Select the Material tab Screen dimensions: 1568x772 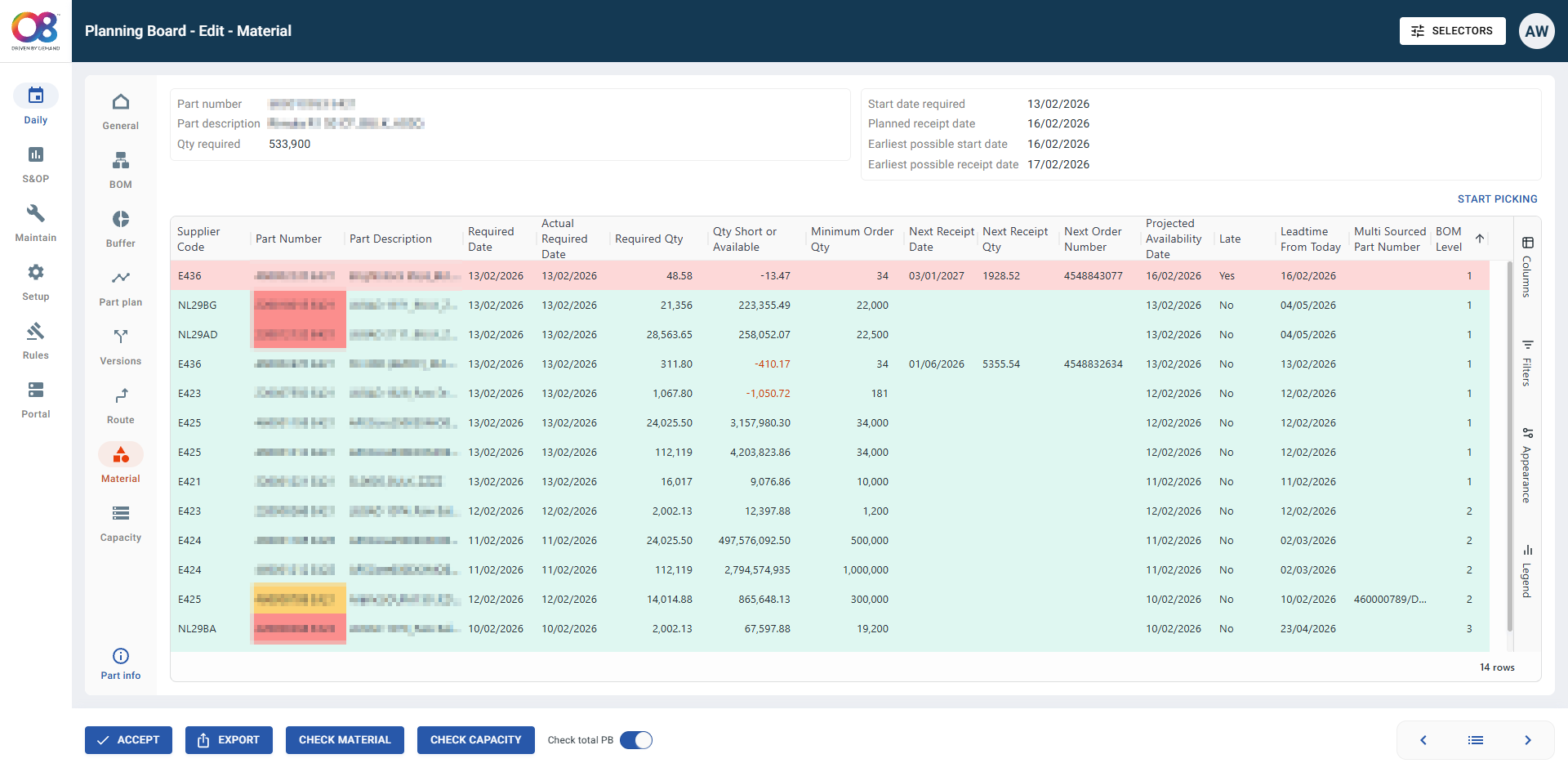(121, 464)
